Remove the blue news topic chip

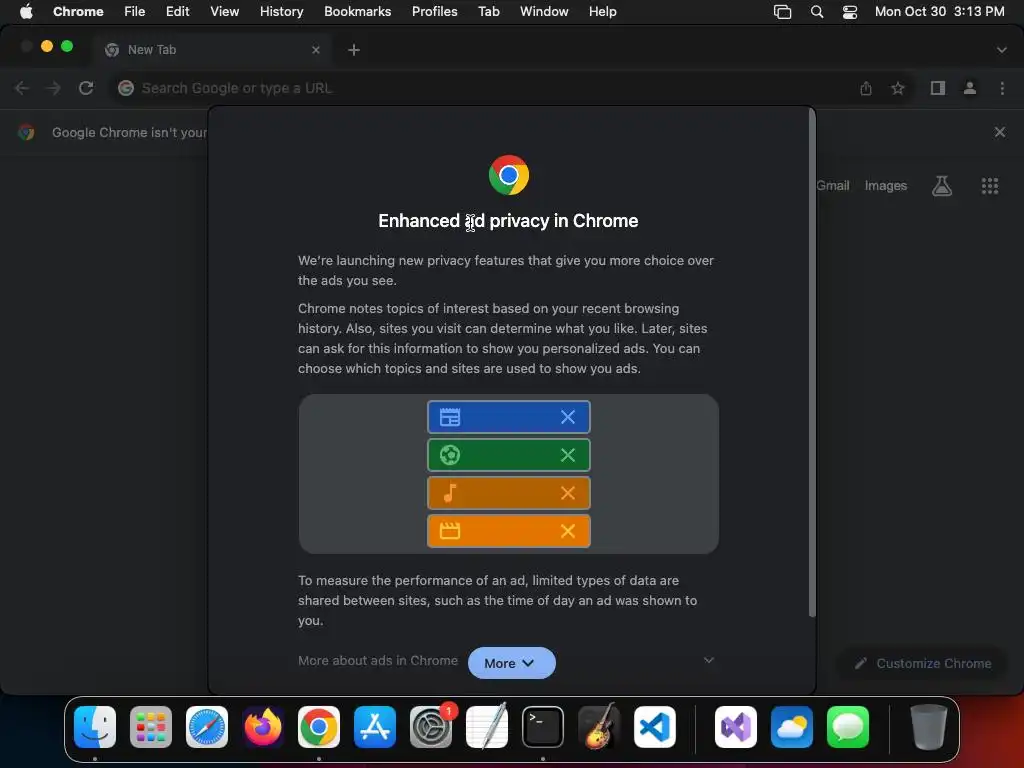568,417
